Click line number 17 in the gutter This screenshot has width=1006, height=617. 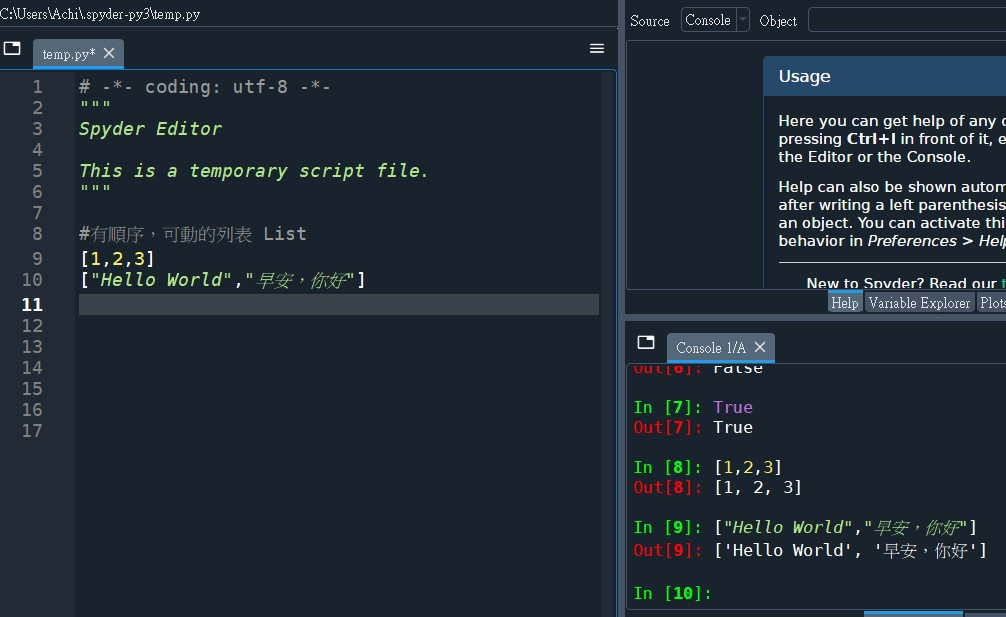(32, 430)
